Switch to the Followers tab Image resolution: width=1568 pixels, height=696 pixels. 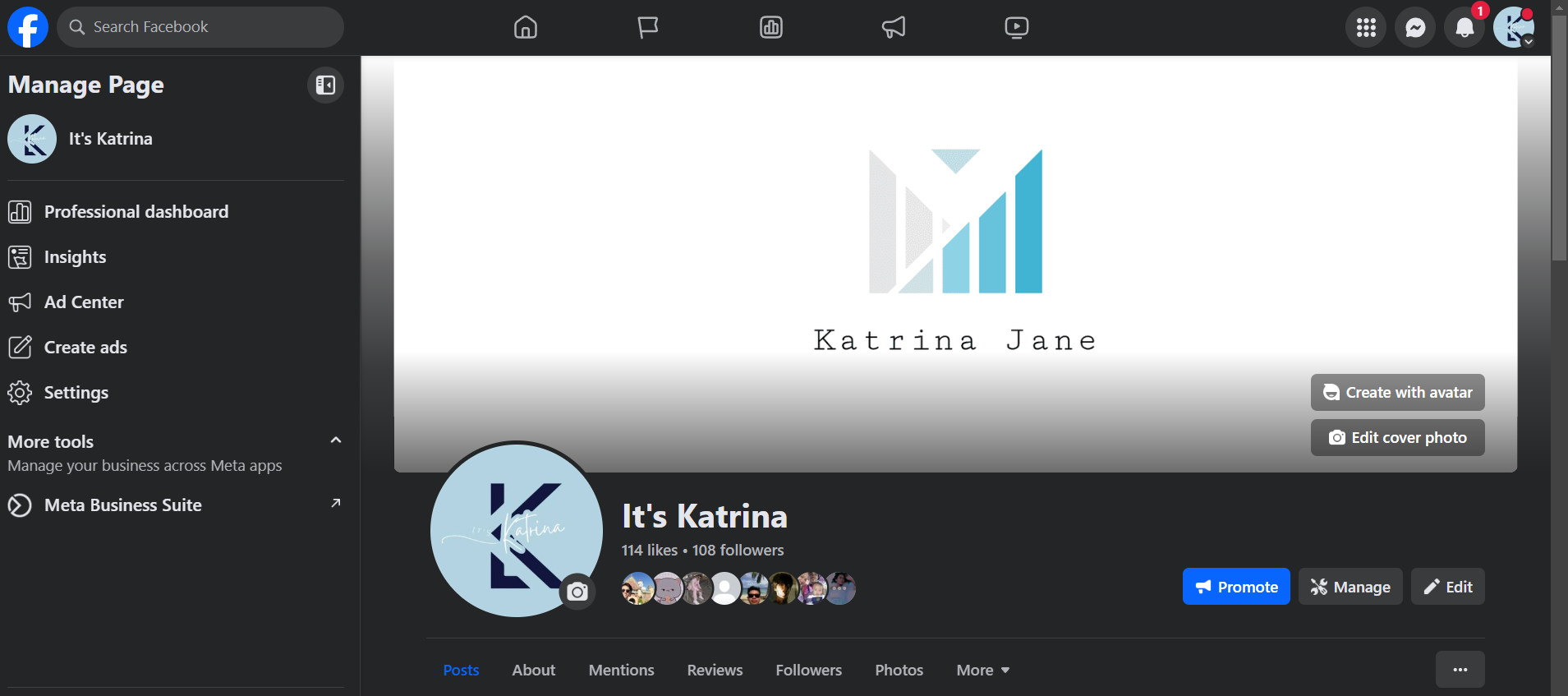809,671
